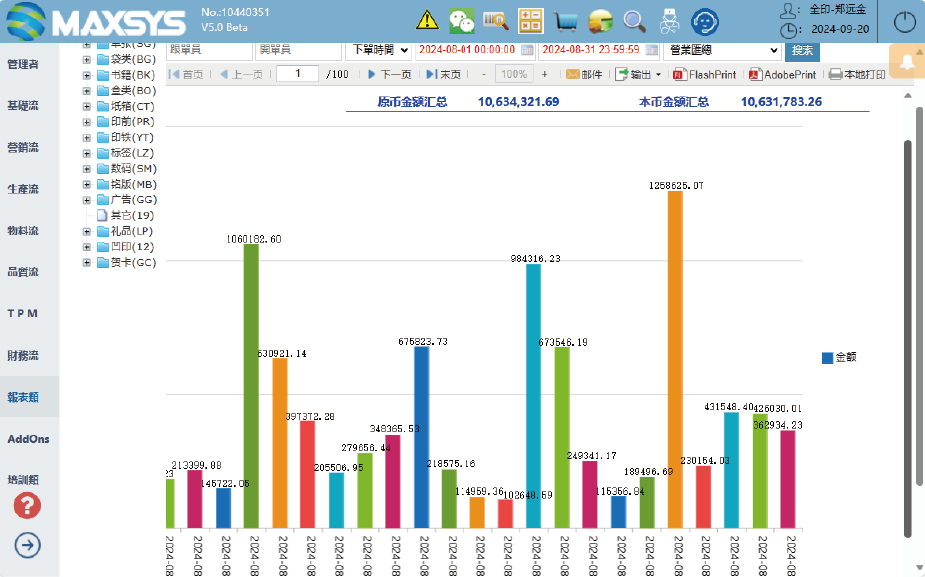Open the 營業匯總 report type dropdown
Viewport: 925px width, 577px height.
coord(722,50)
